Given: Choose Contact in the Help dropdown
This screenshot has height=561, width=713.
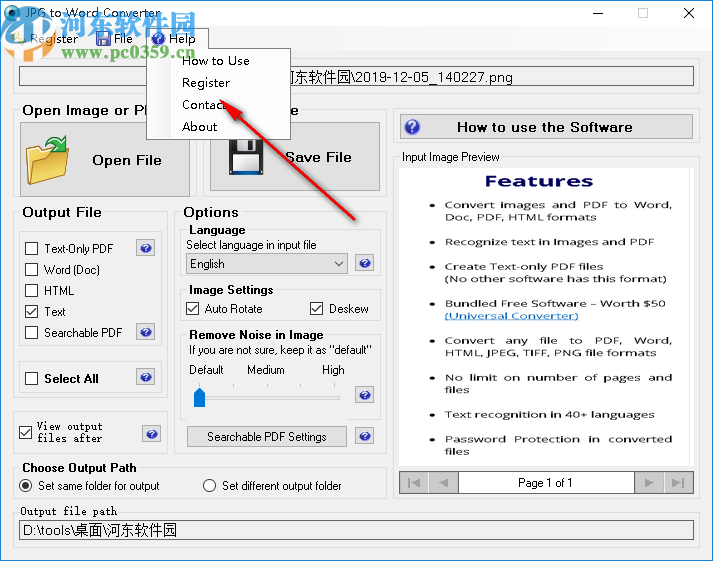Looking at the screenshot, I should pyautogui.click(x=203, y=105).
